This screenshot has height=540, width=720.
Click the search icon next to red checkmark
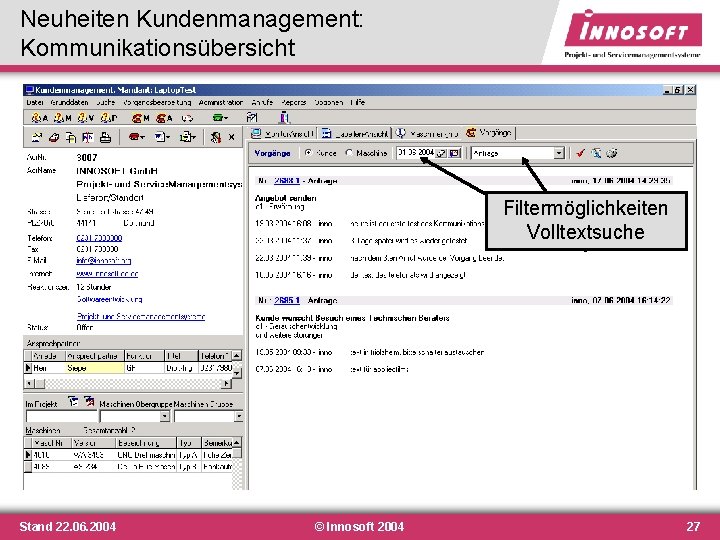point(596,153)
